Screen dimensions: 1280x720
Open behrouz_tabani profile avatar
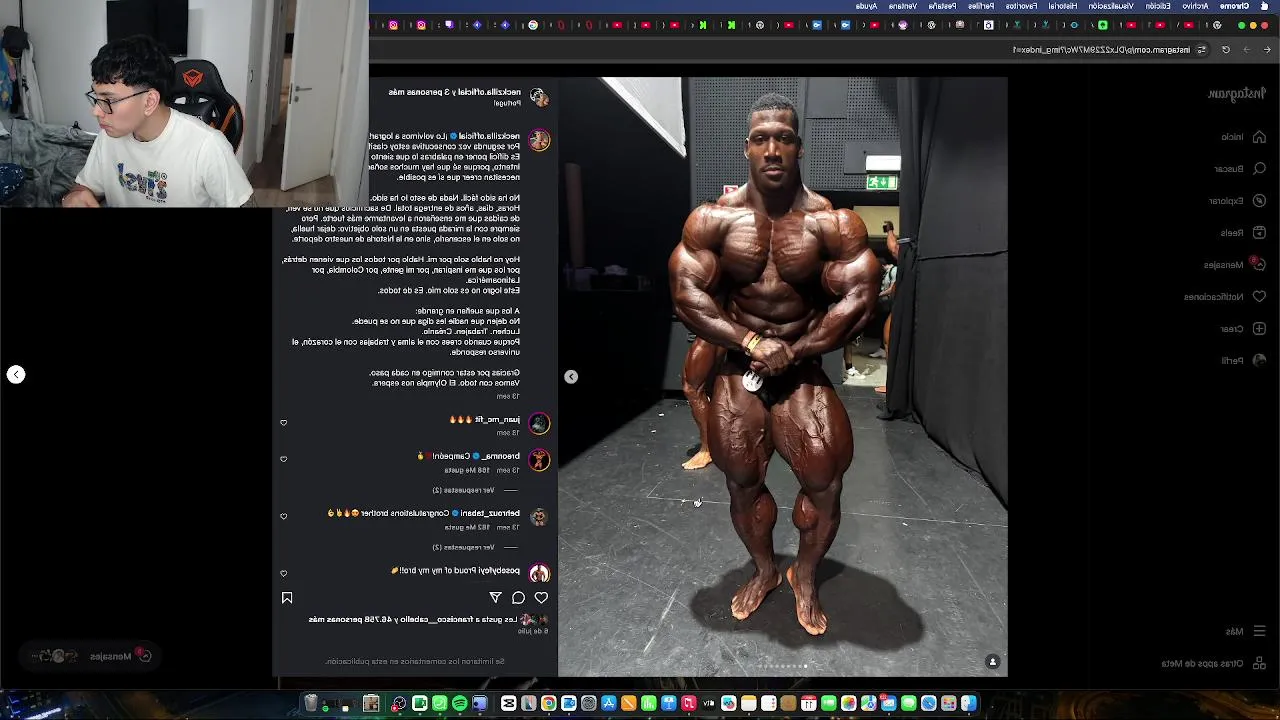tap(539, 517)
